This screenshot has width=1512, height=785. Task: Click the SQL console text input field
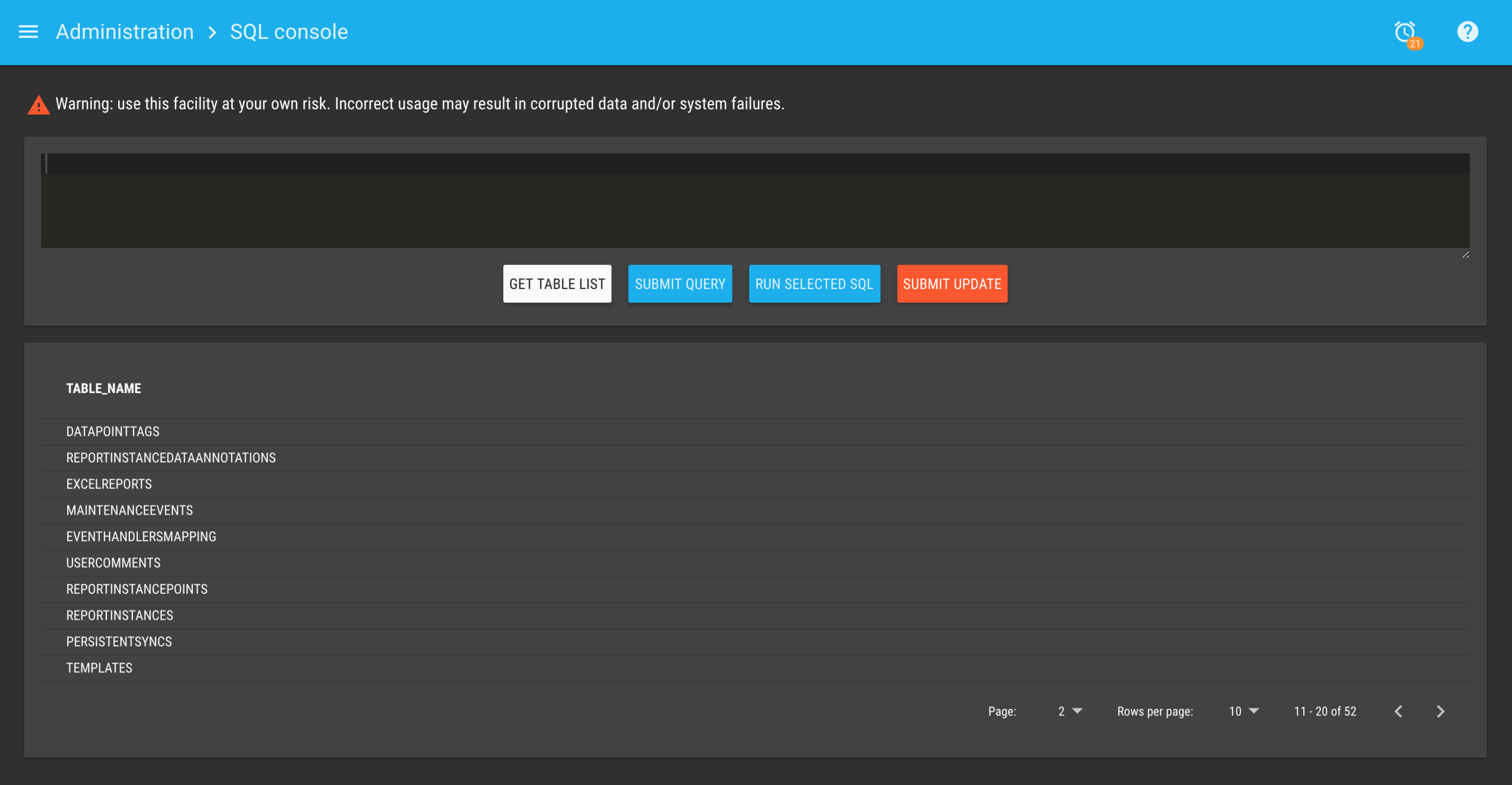[x=755, y=200]
